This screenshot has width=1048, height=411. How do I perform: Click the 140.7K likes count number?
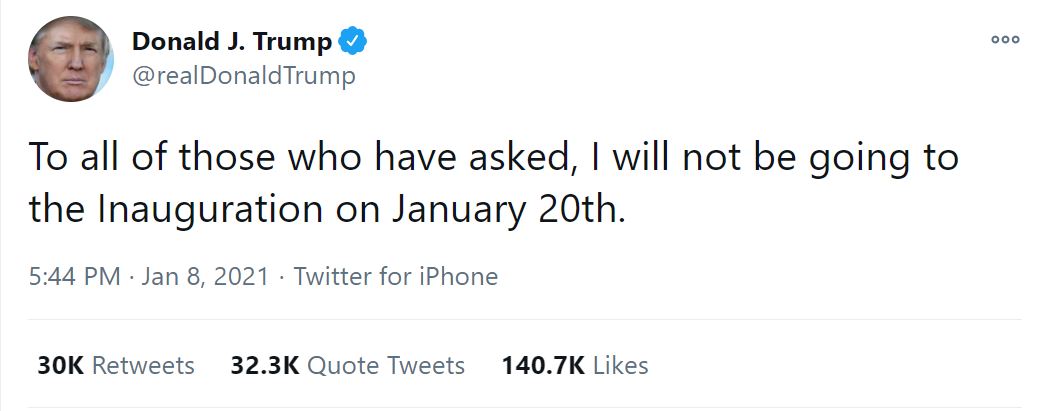pos(543,366)
